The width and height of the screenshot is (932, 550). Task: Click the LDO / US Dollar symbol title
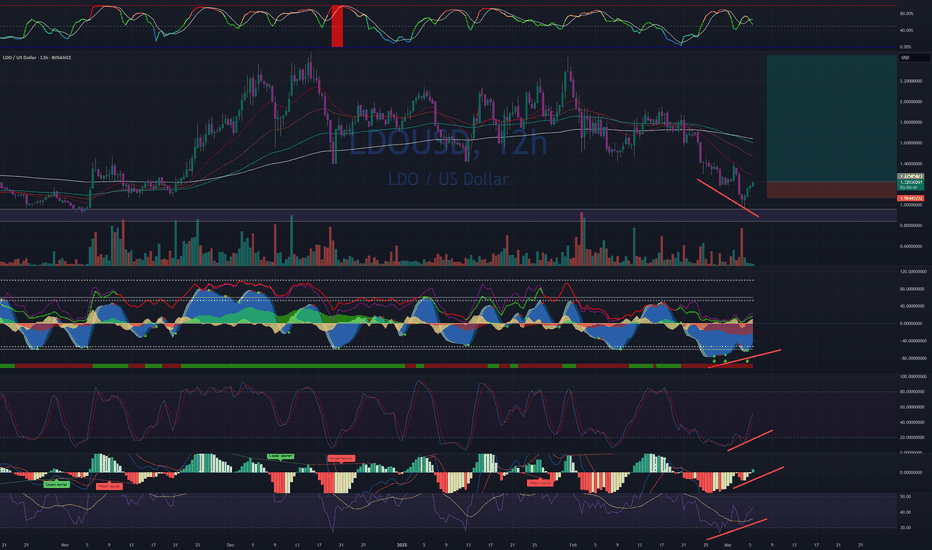point(27,57)
